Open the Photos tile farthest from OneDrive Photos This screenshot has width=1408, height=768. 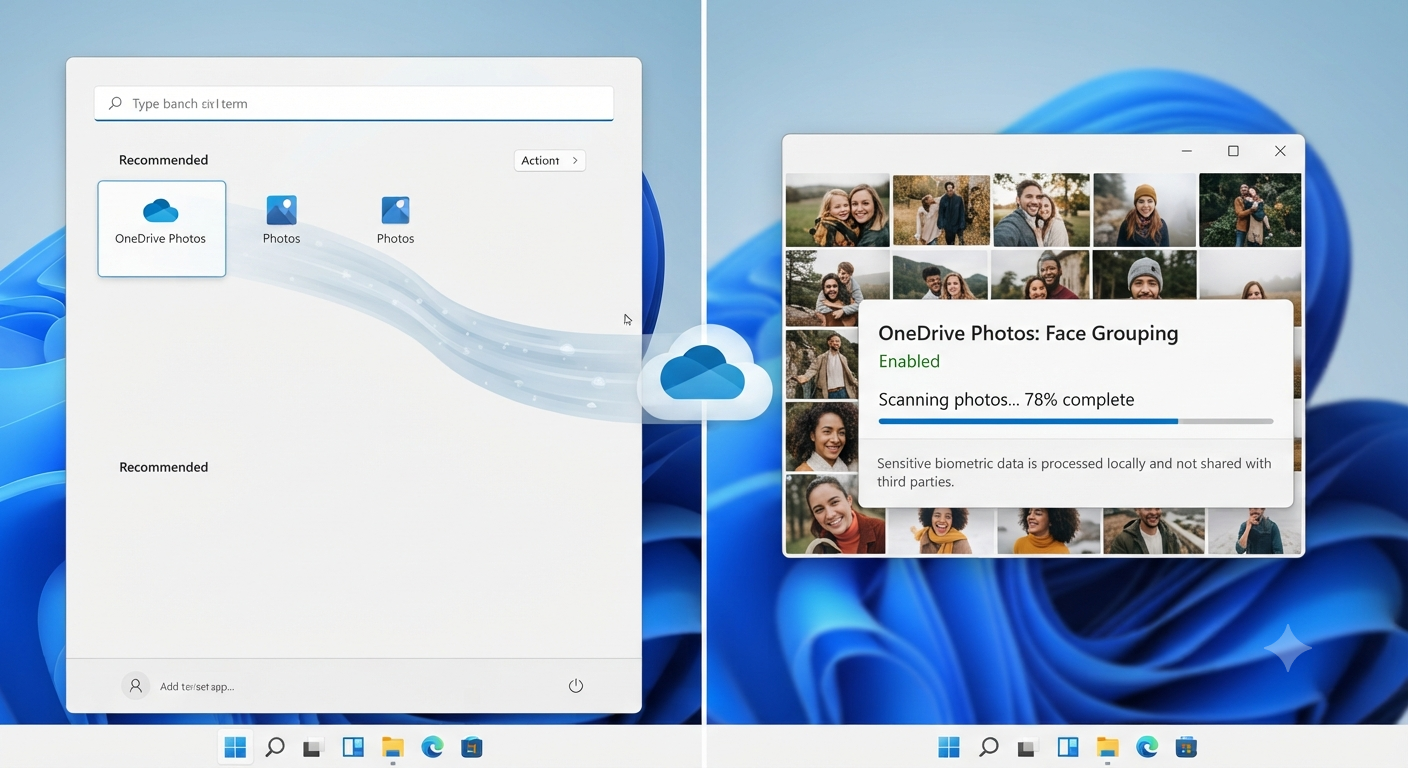tap(395, 220)
